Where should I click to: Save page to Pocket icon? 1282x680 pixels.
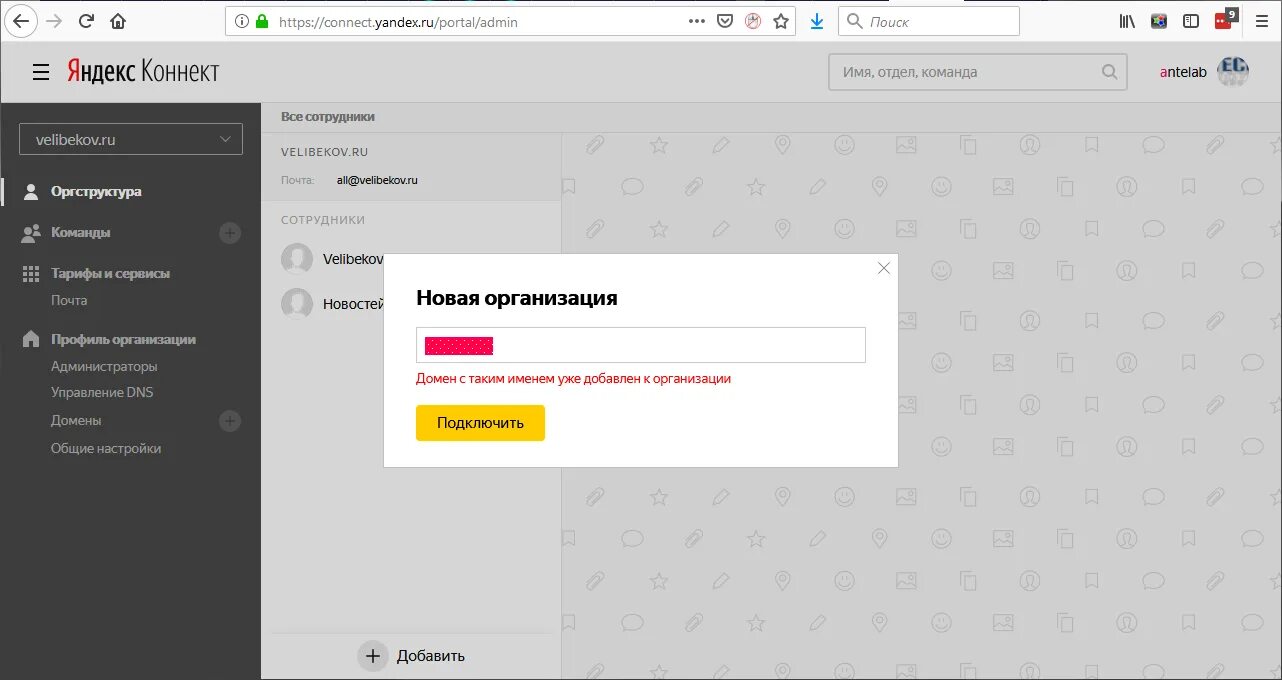(x=726, y=21)
